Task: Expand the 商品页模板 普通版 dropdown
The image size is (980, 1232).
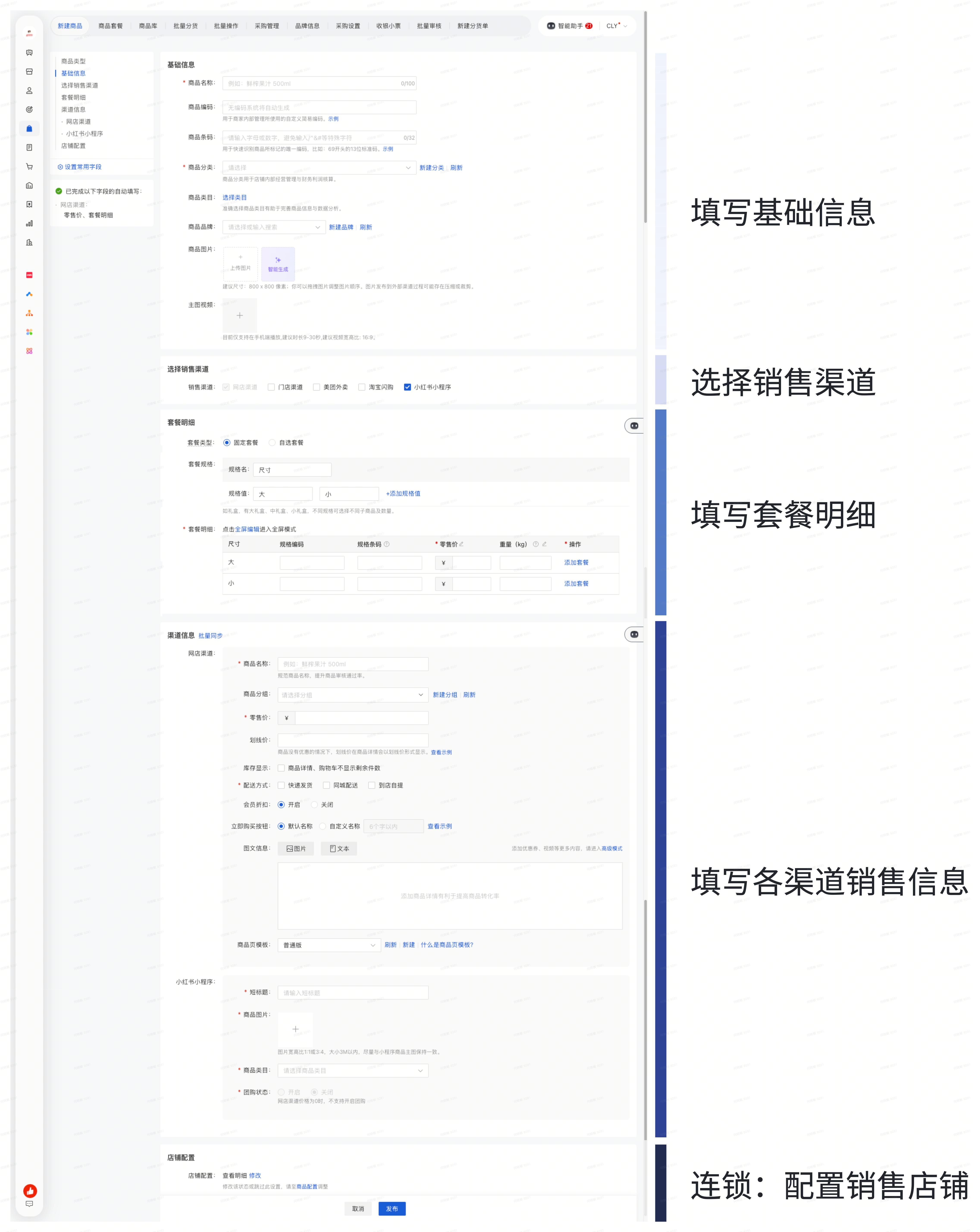Action: [329, 944]
